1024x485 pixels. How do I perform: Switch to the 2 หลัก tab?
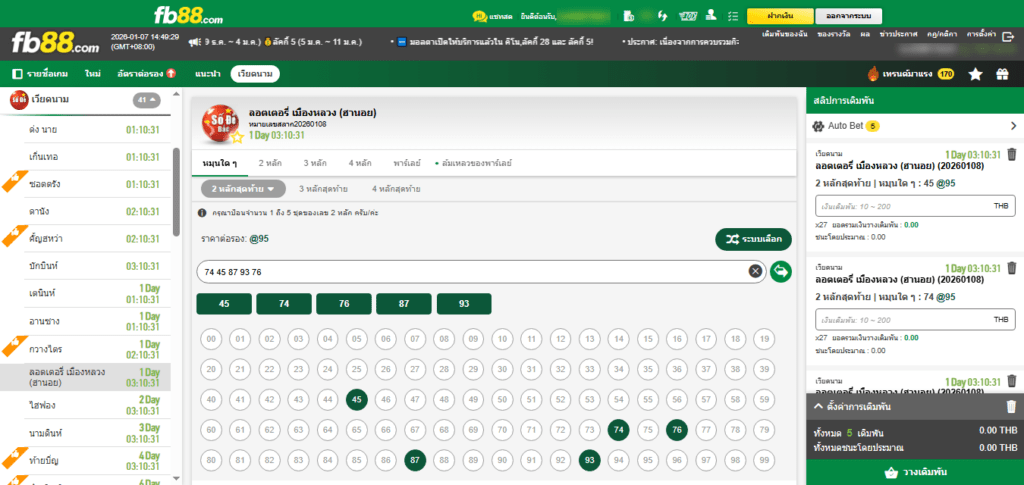[270, 163]
